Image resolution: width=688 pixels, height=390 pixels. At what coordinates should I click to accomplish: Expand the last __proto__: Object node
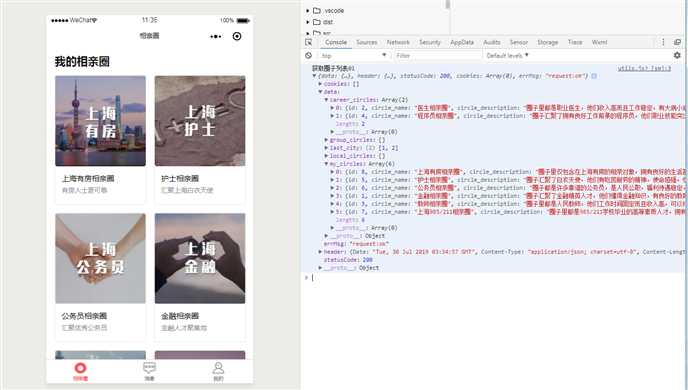point(320,268)
